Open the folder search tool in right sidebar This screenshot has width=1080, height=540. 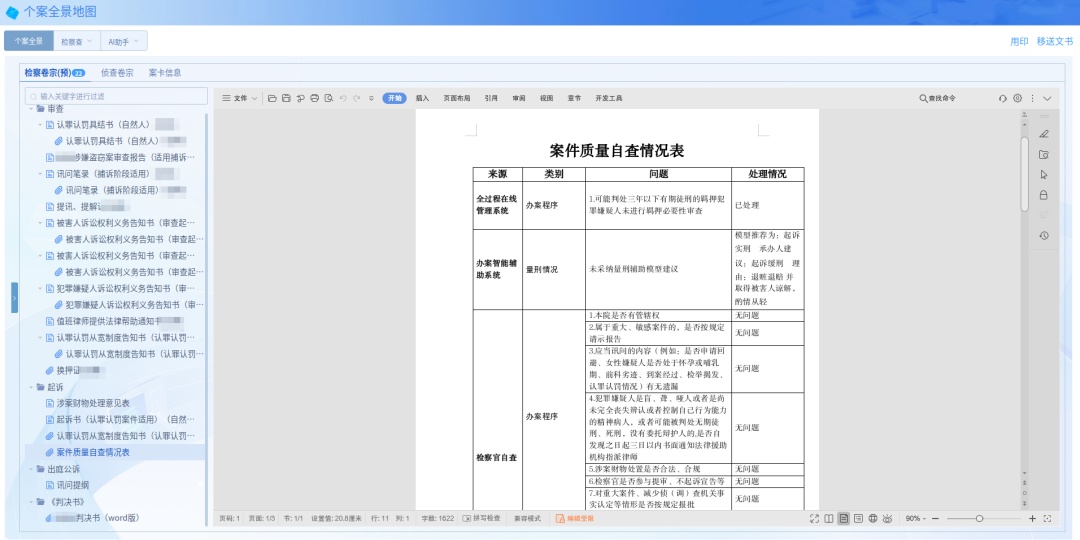tap(1043, 154)
